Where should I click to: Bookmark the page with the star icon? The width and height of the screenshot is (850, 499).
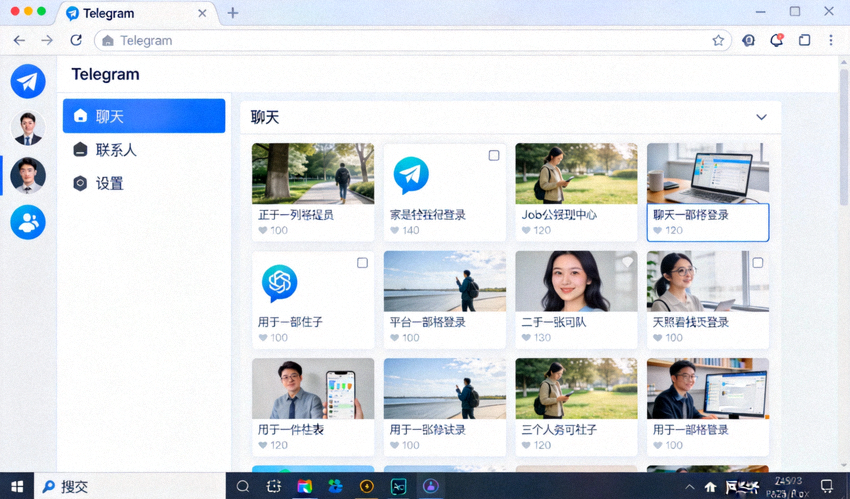pos(718,40)
